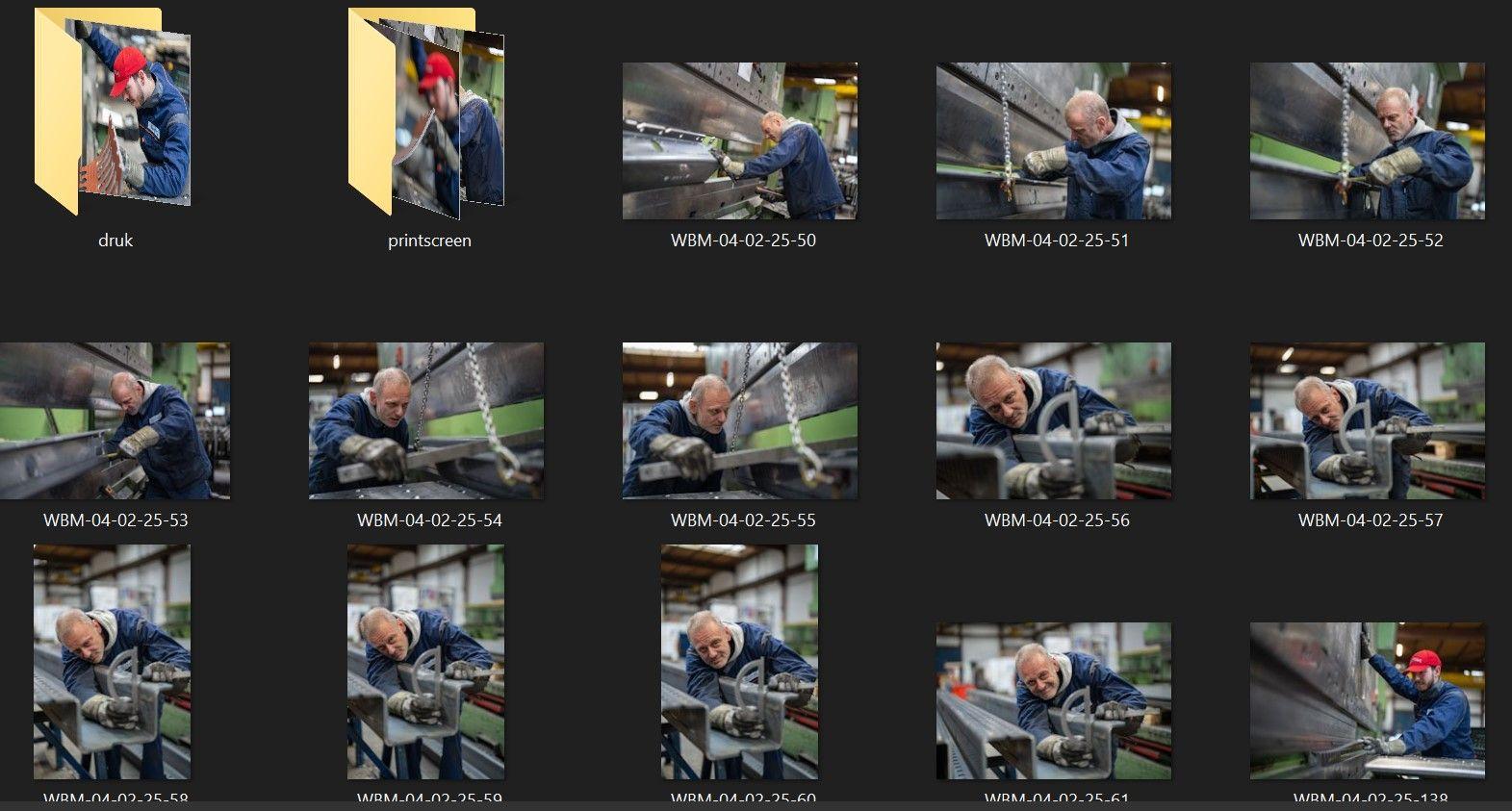This screenshot has height=811, width=1512.
Task: Select photo thumbnail WBM-04-02-25-61
Action: coord(1053,700)
